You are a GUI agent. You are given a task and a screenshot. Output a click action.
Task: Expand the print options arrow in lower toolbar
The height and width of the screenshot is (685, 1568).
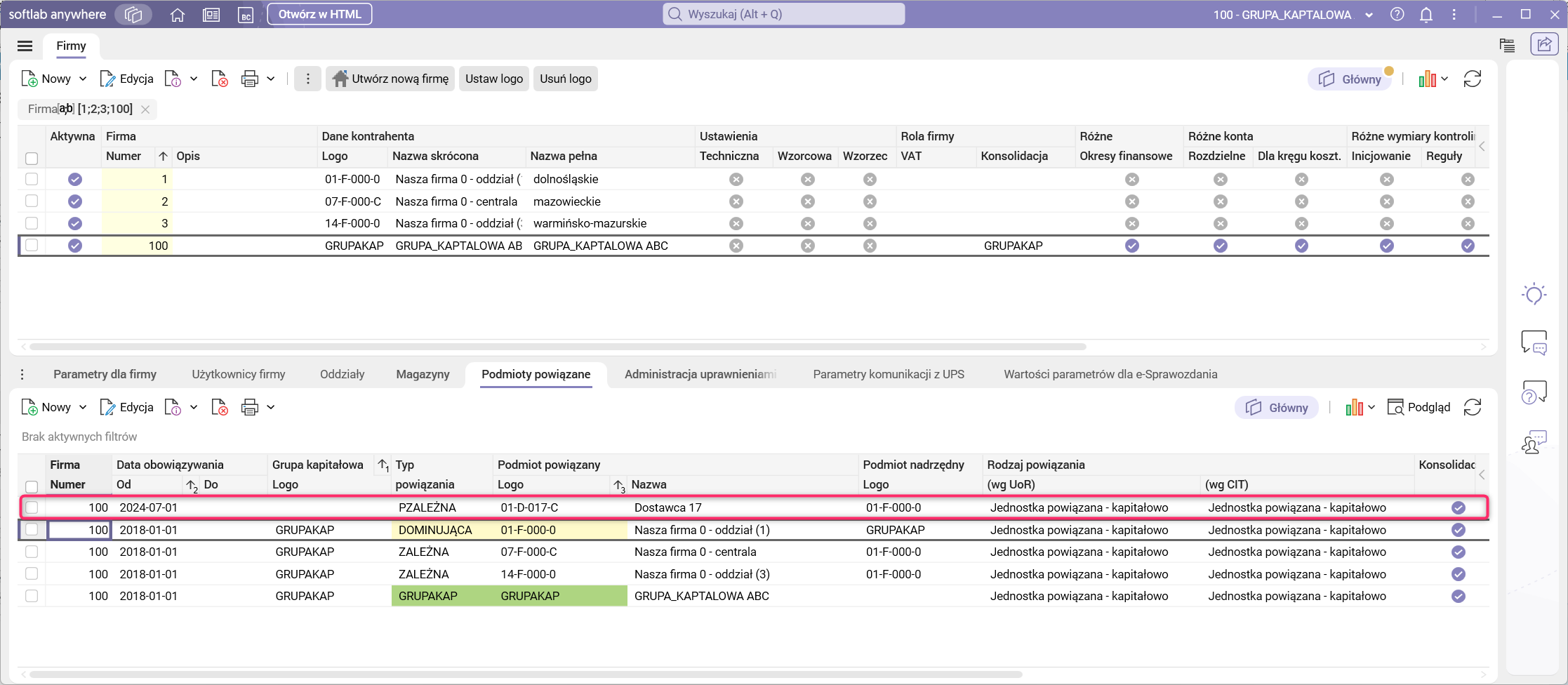click(x=271, y=408)
